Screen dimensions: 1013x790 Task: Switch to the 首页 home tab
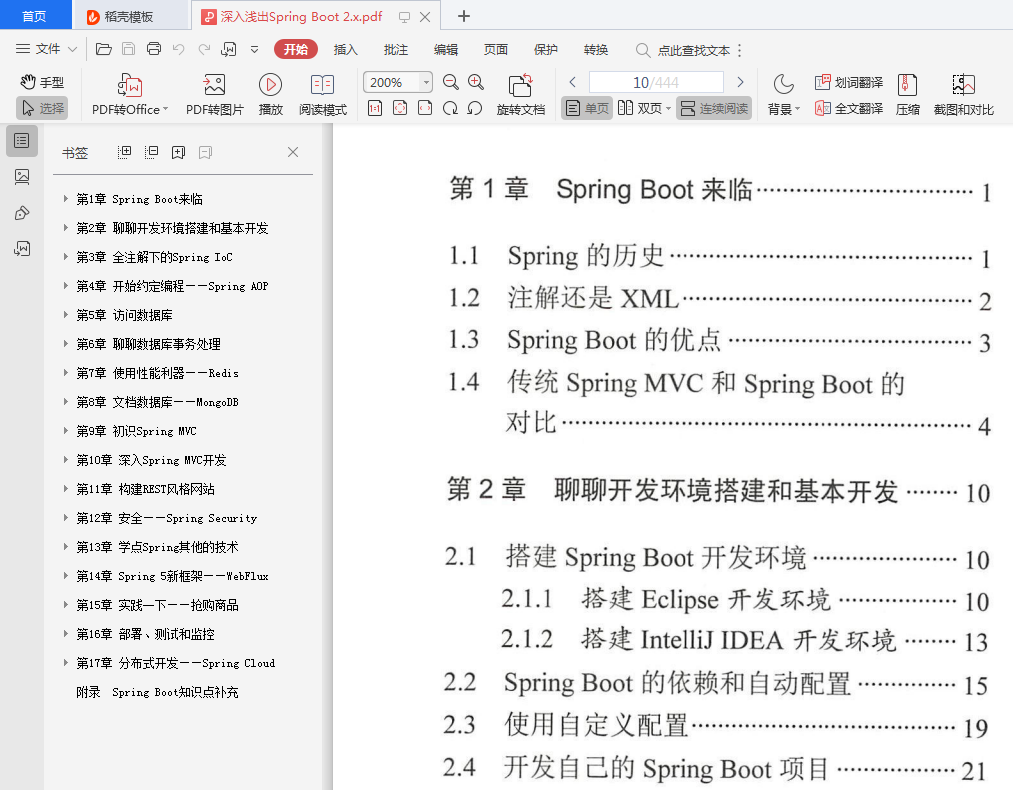point(34,16)
